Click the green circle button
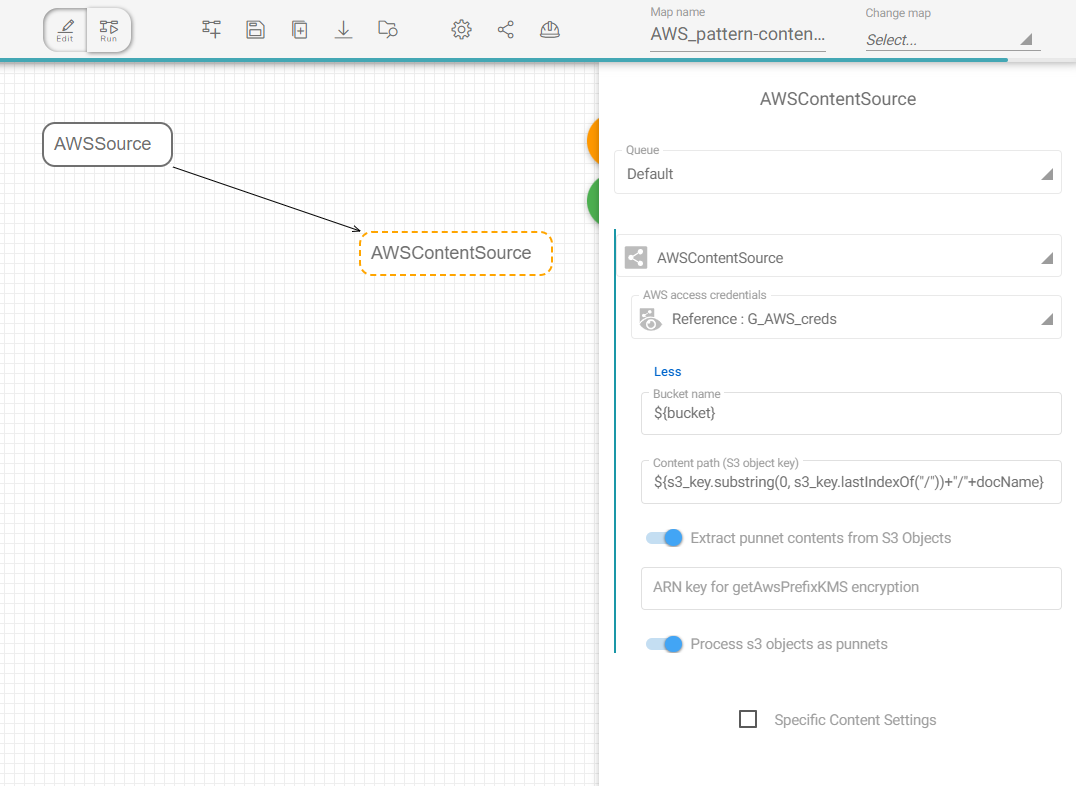 point(594,200)
